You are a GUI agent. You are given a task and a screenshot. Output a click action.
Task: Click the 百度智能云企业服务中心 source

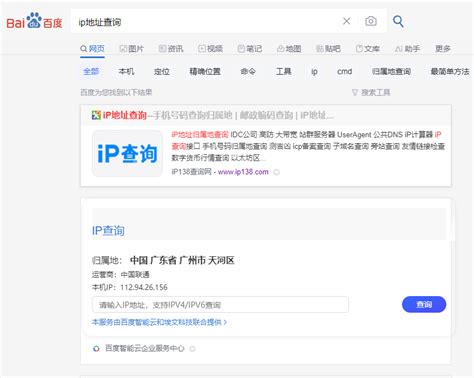pos(145,348)
